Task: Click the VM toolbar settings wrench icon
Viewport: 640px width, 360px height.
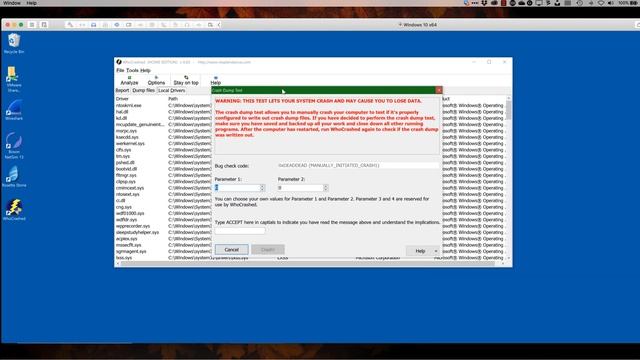Action: [70, 25]
